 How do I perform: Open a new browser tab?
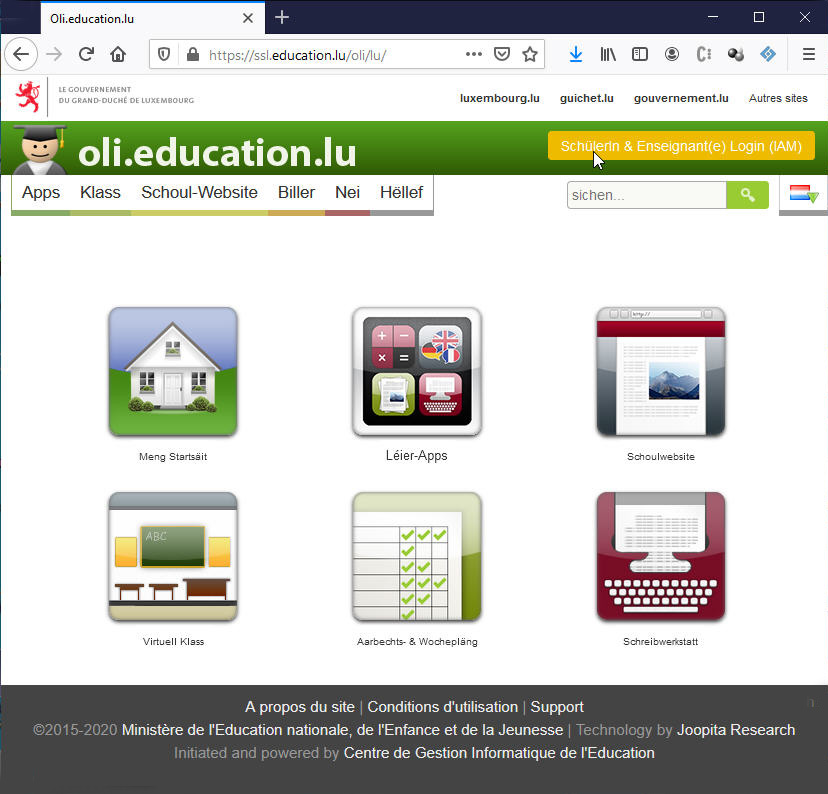[282, 17]
